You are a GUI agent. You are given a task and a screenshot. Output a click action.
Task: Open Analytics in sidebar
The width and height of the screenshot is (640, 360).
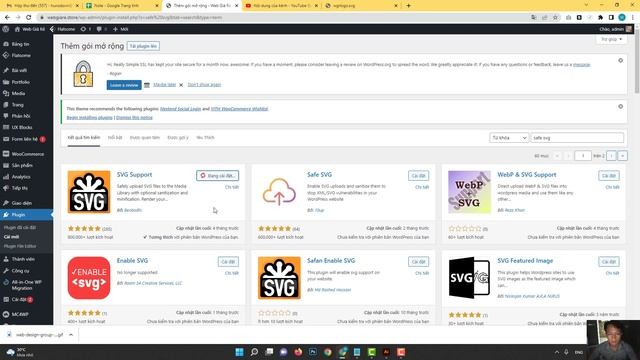(21, 177)
